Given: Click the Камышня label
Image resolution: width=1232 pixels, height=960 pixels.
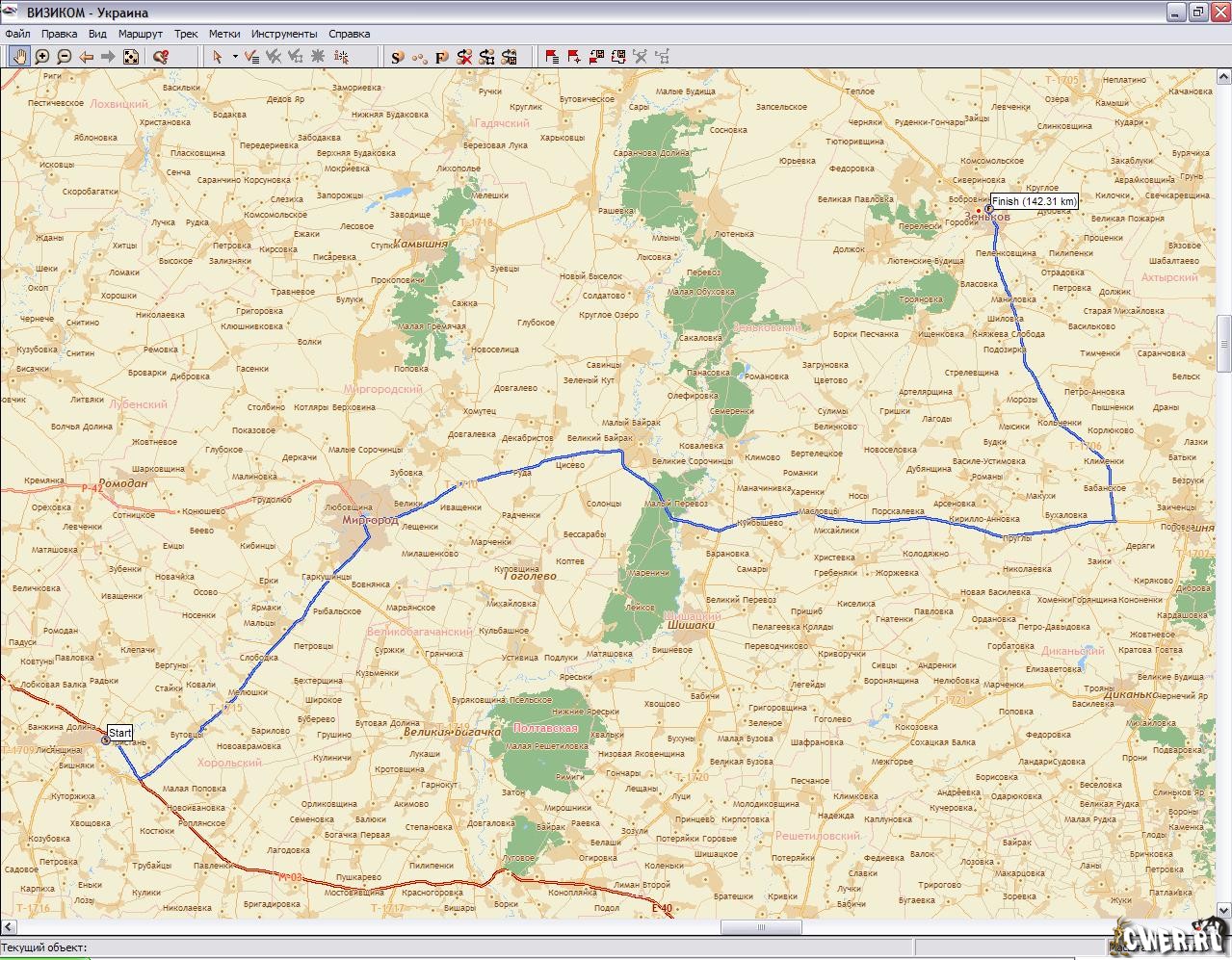Looking at the screenshot, I should coord(423,244).
